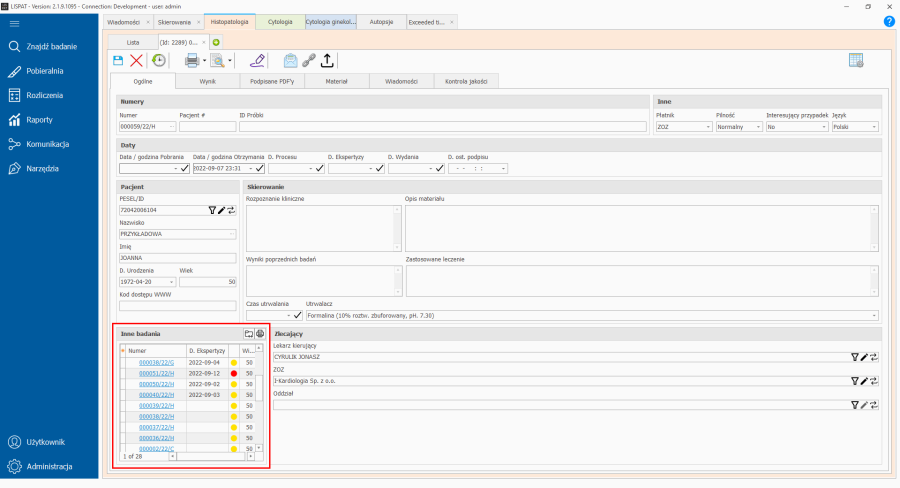Click printer icon in Inne badania panel

261,334
